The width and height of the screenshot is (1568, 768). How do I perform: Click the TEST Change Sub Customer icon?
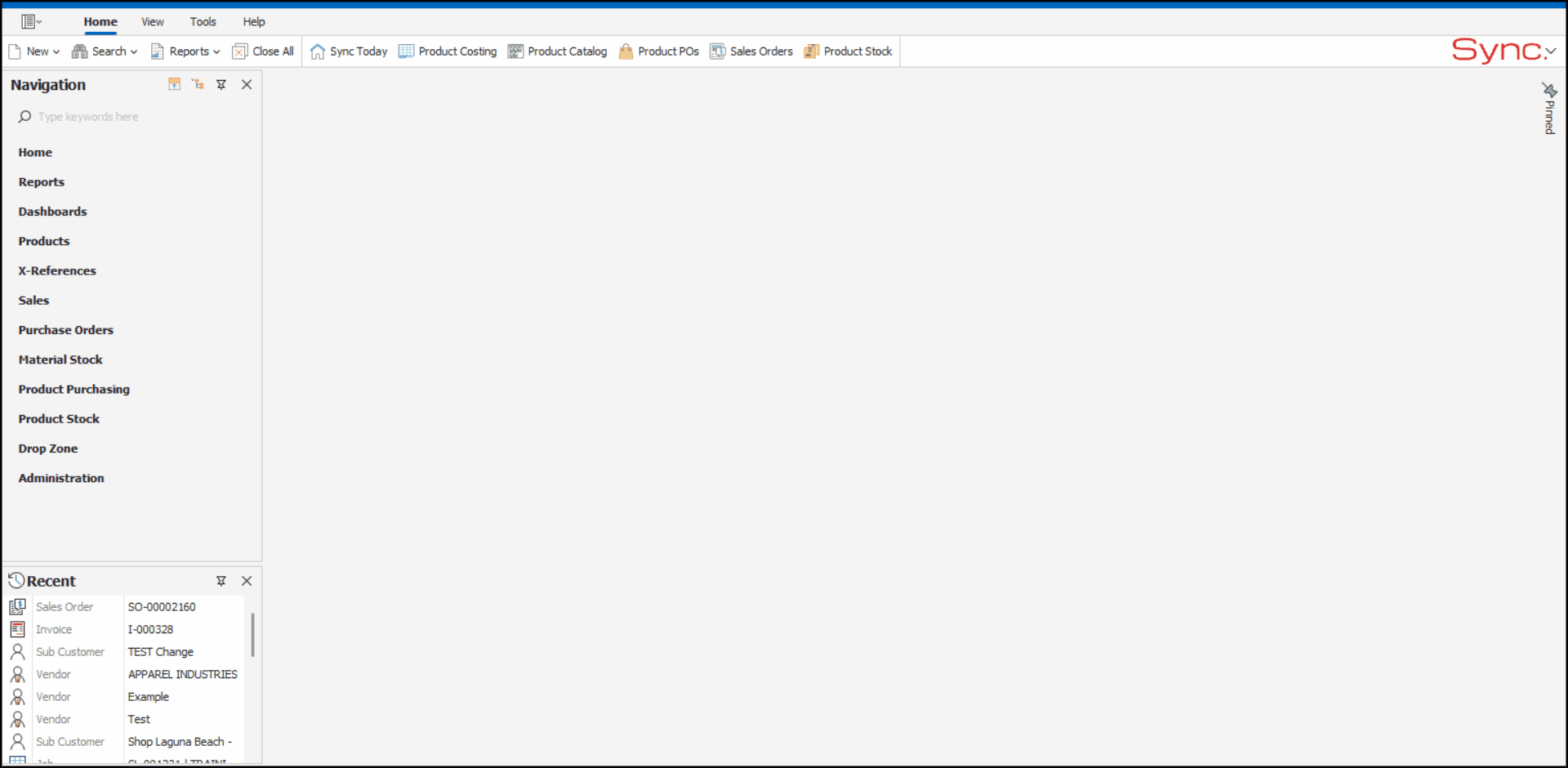tap(17, 652)
